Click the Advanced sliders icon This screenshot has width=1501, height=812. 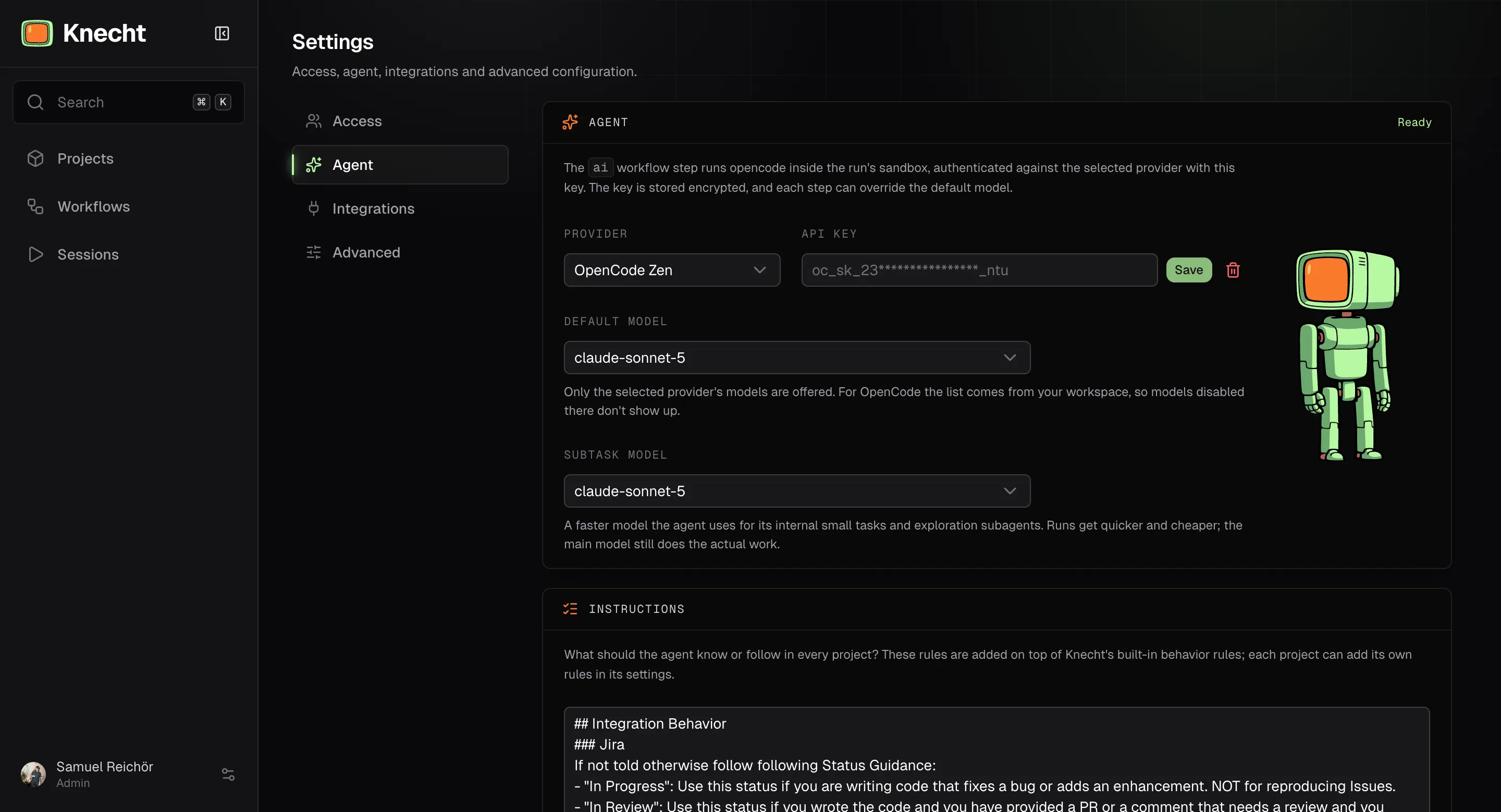pyautogui.click(x=313, y=252)
